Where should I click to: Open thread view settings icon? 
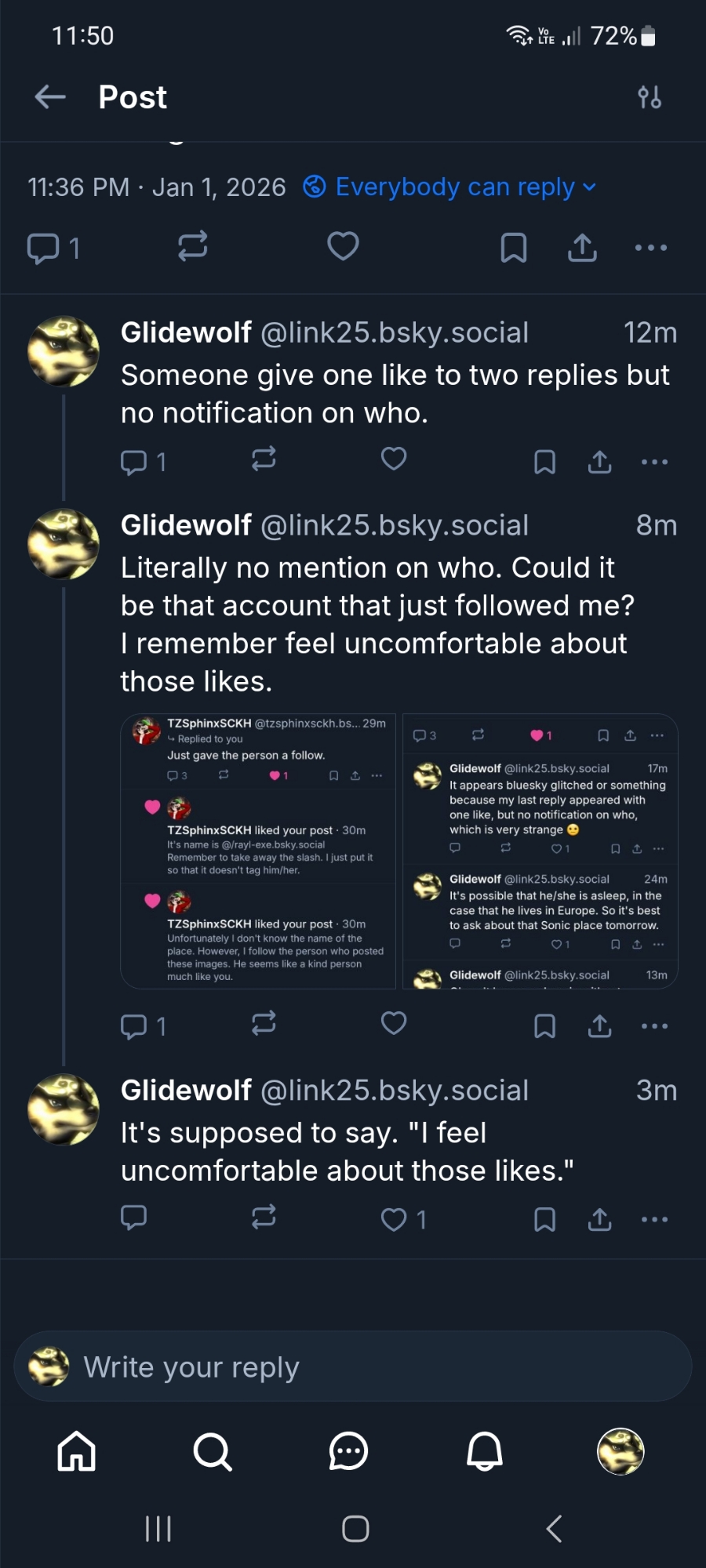coord(650,97)
